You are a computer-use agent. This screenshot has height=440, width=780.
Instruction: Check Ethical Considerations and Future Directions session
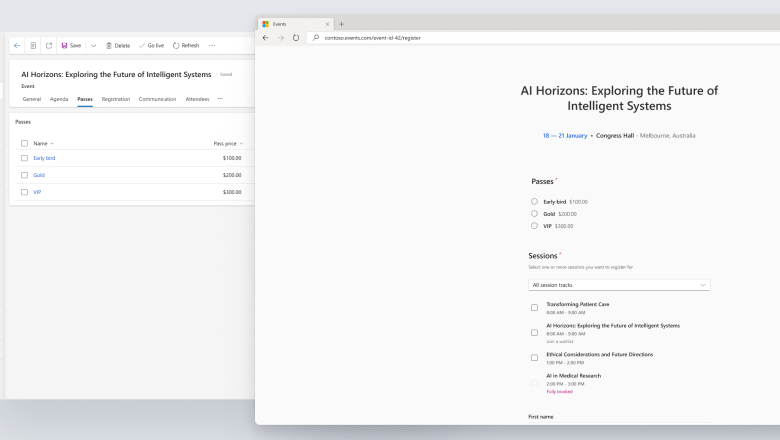coord(534,358)
